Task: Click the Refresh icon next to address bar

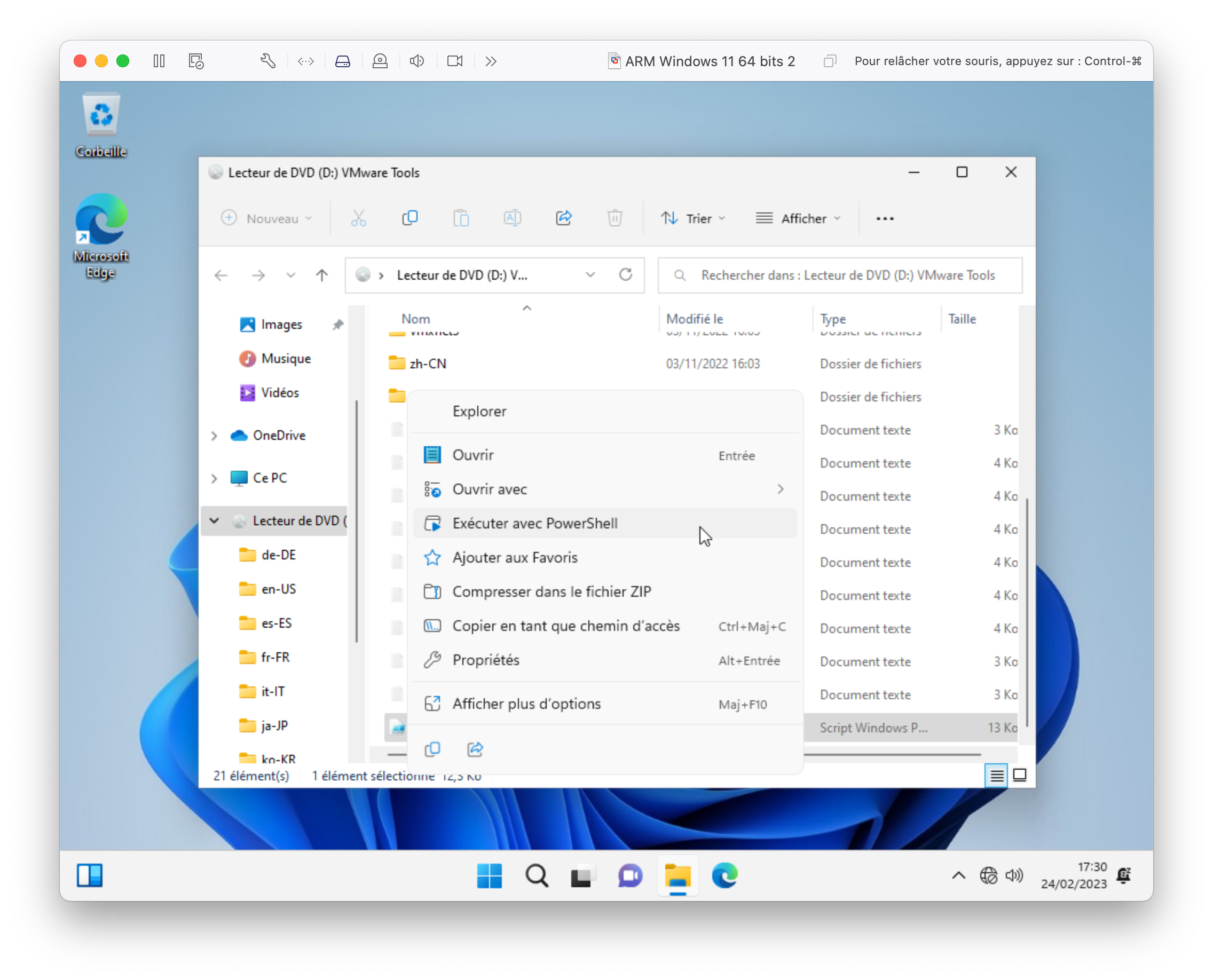Action: [626, 275]
